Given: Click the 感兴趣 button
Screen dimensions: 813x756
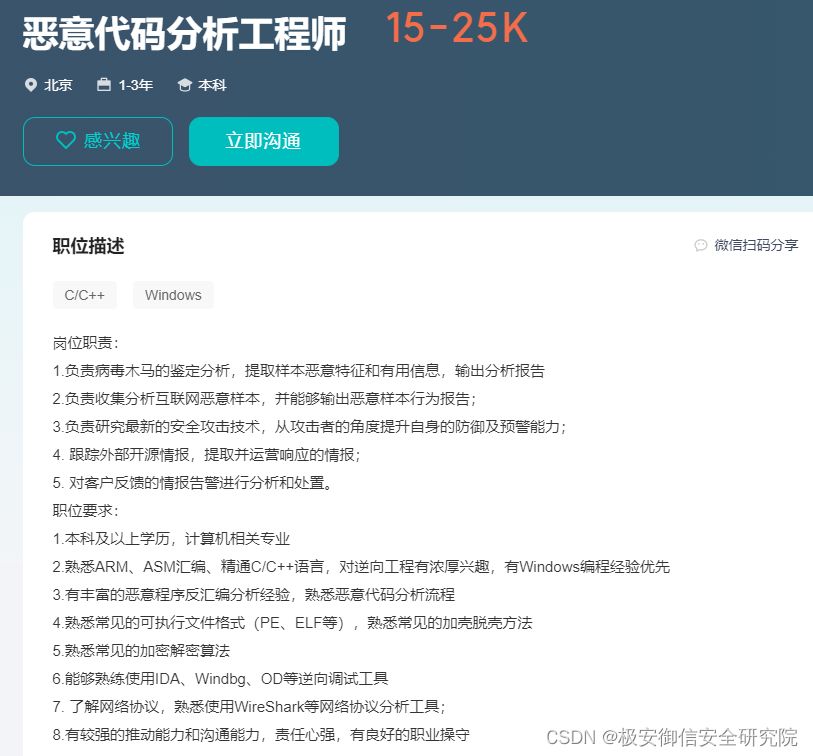Looking at the screenshot, I should [x=97, y=141].
